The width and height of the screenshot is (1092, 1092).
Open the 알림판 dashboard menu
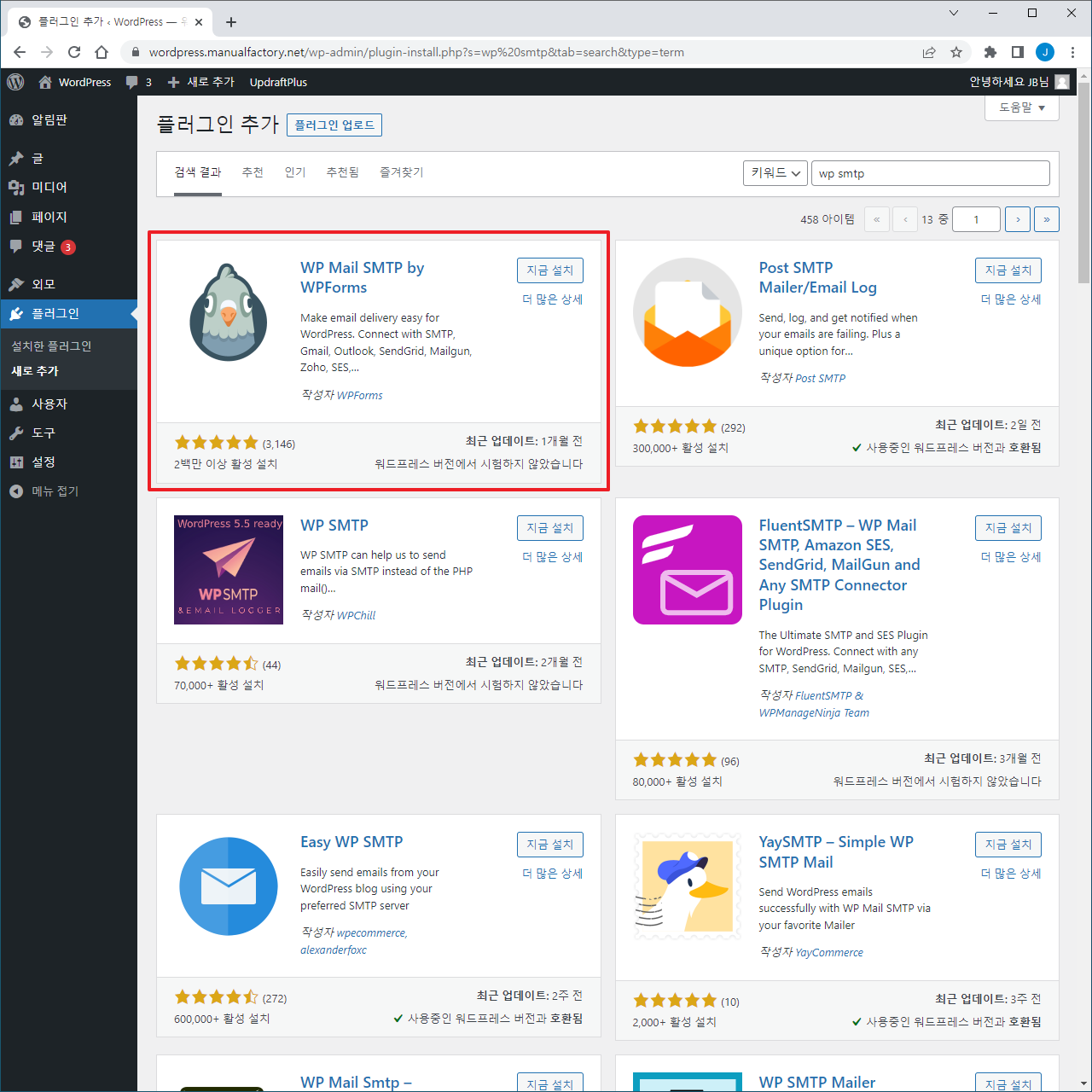tap(68, 120)
